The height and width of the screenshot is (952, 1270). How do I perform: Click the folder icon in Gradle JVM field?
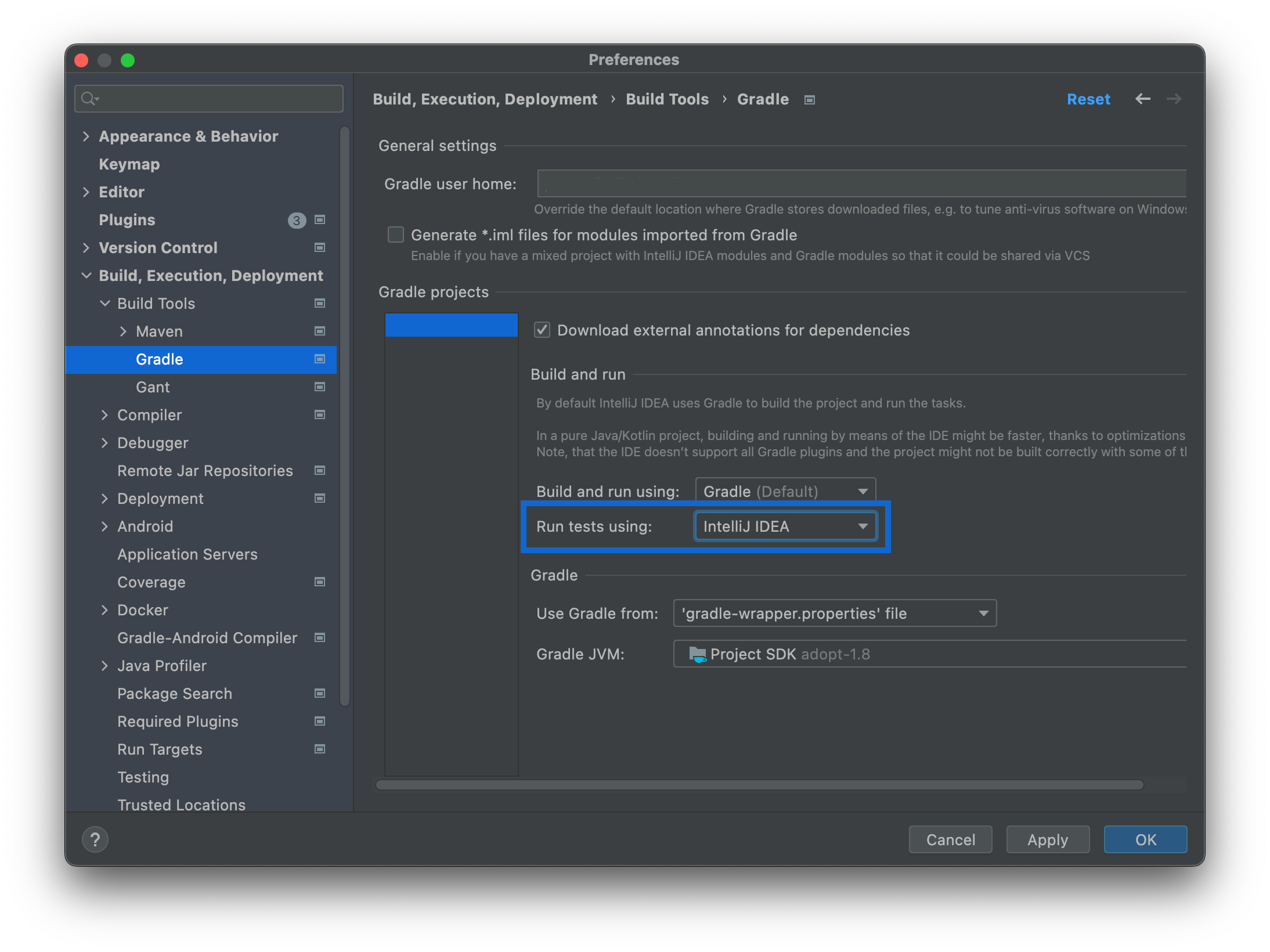click(x=697, y=654)
